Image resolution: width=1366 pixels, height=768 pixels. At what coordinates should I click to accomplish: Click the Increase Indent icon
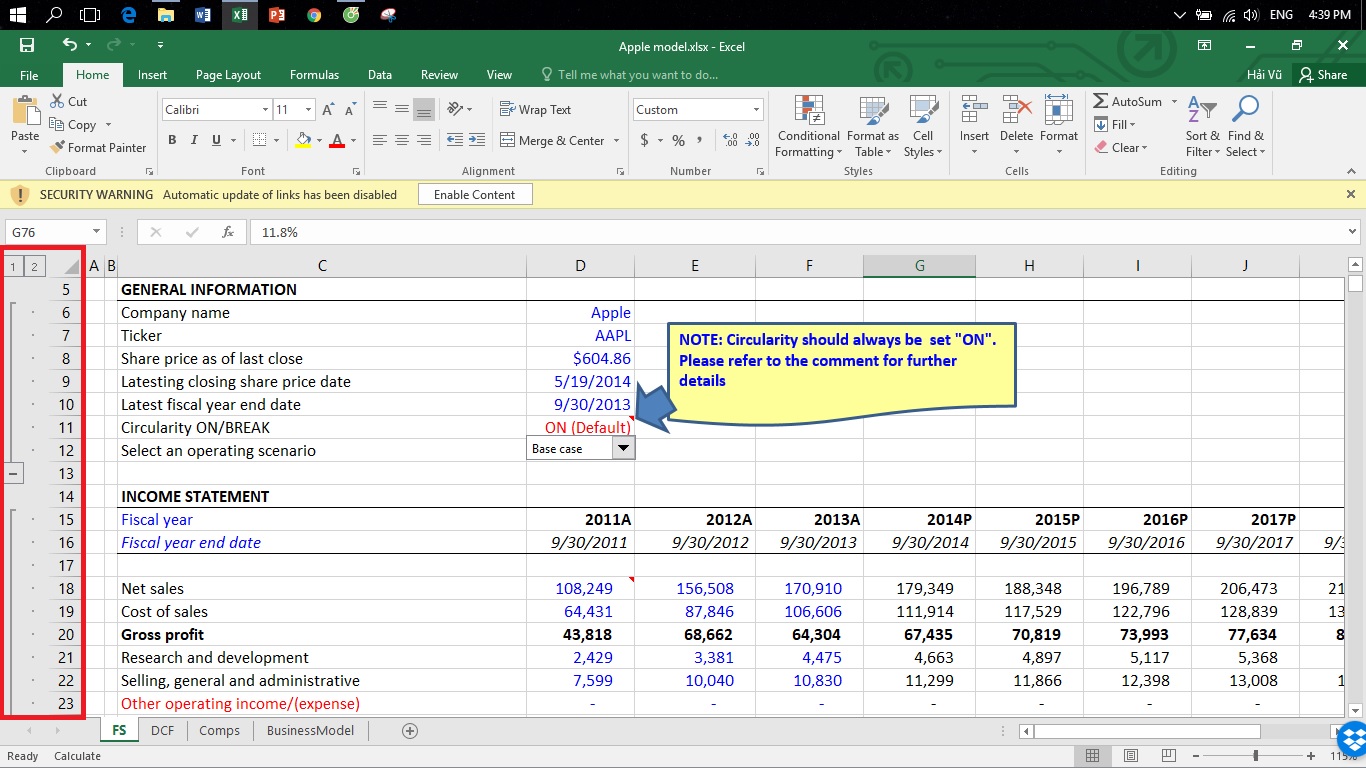coord(477,140)
